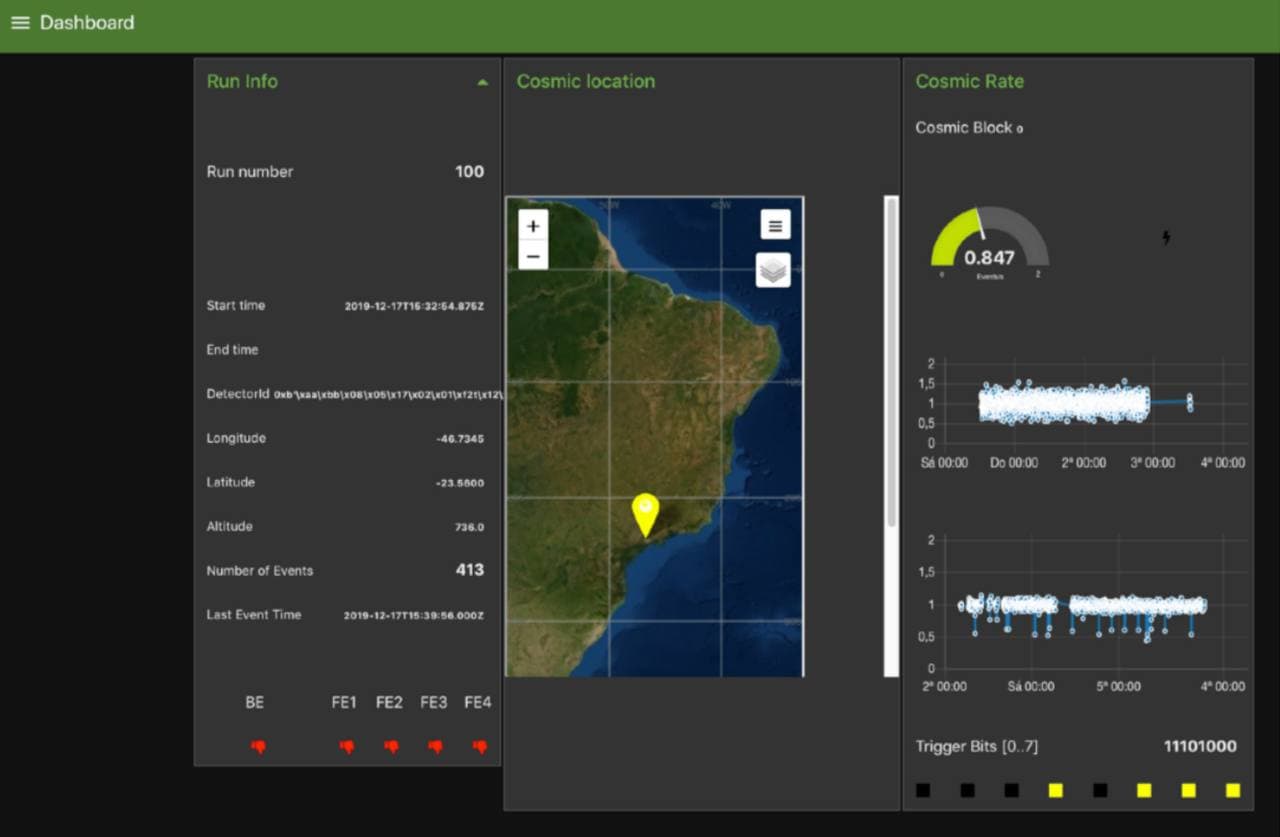The height and width of the screenshot is (837, 1280).
Task: Open the map menu list icon
Action: pyautogui.click(x=775, y=224)
